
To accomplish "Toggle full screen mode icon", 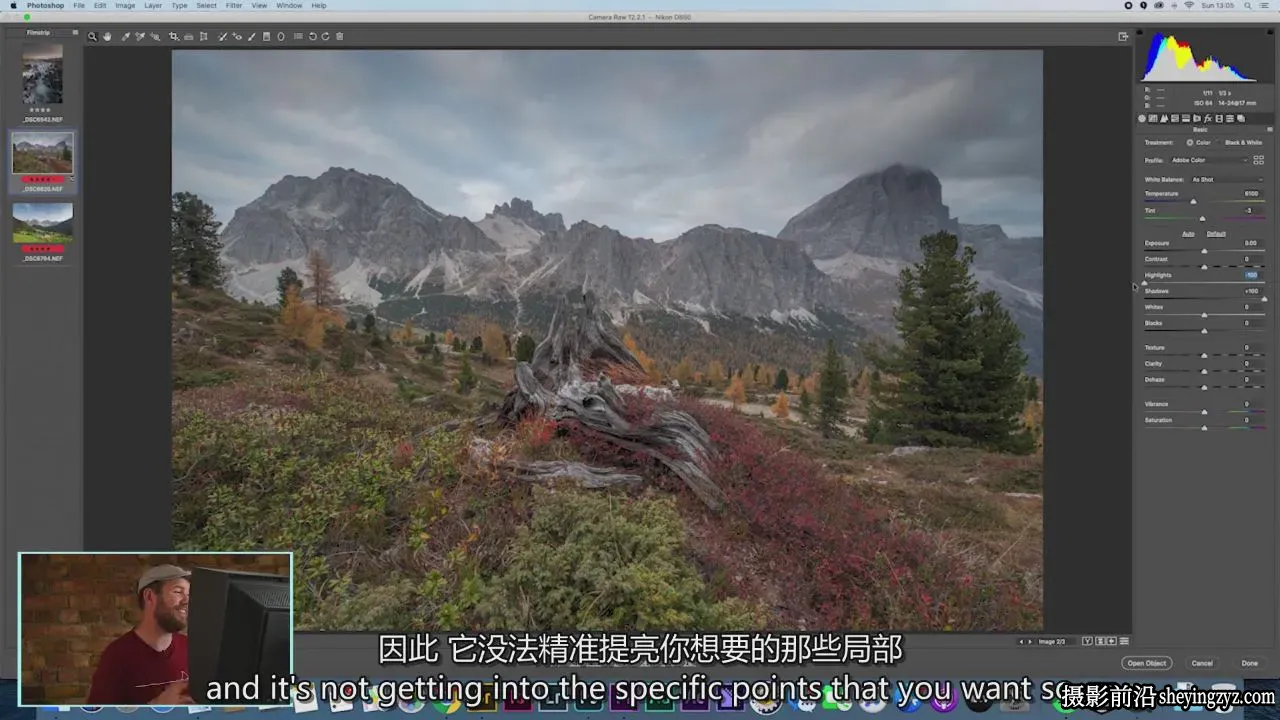I will point(1123,37).
